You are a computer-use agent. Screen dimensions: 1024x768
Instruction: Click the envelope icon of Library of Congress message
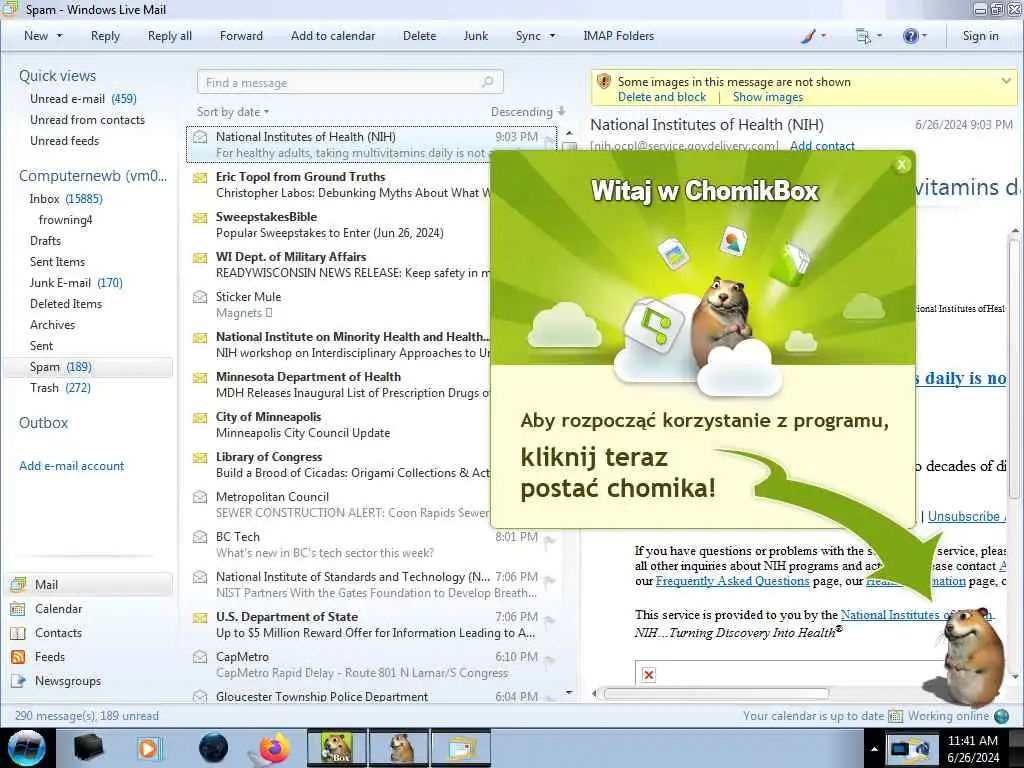tap(200, 457)
